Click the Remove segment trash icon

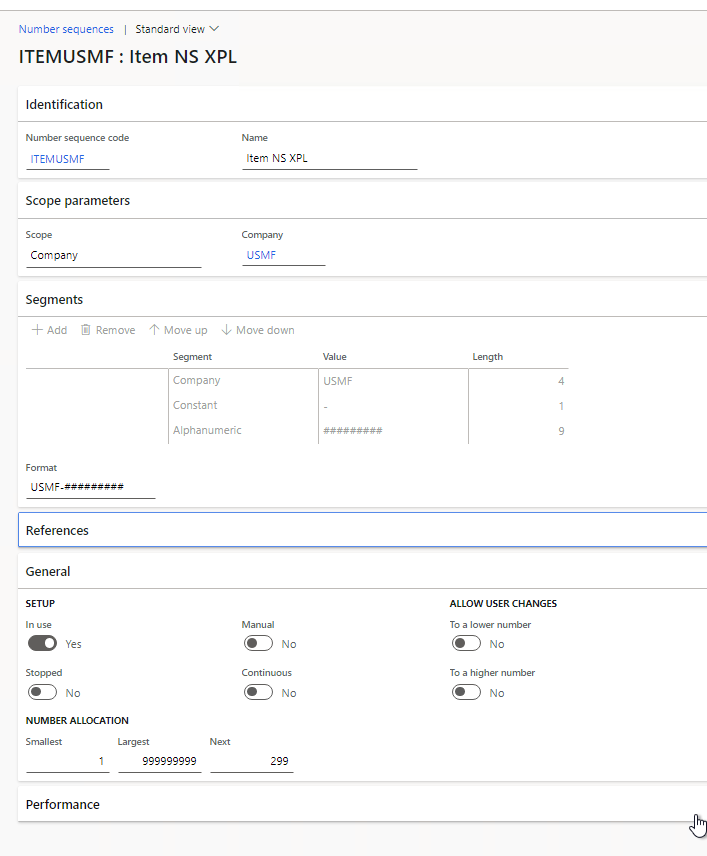tap(86, 330)
